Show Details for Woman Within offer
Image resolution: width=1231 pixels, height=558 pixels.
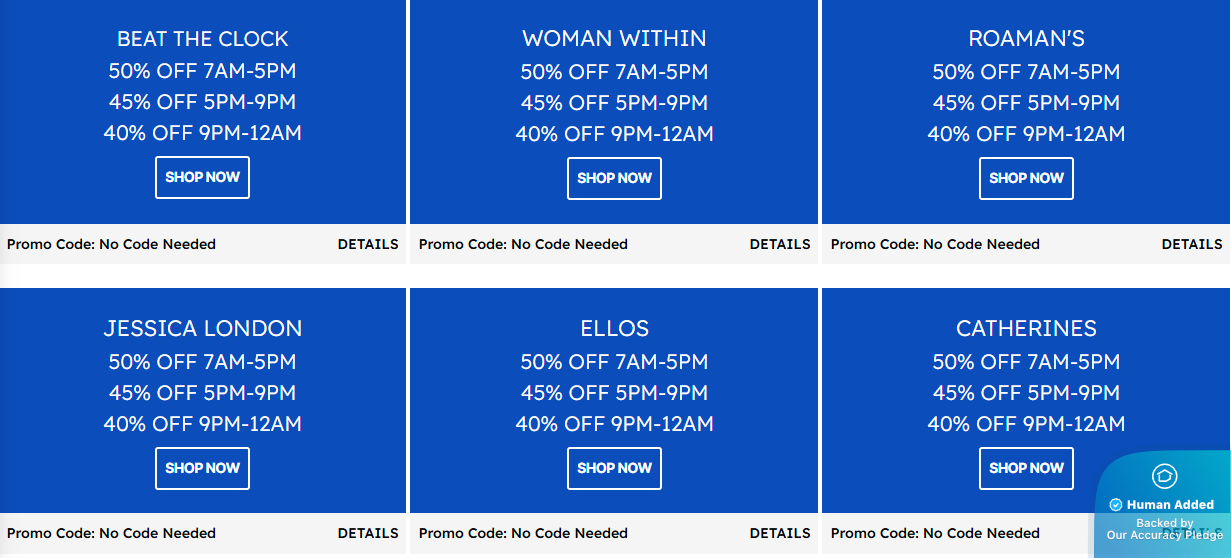[x=780, y=244]
